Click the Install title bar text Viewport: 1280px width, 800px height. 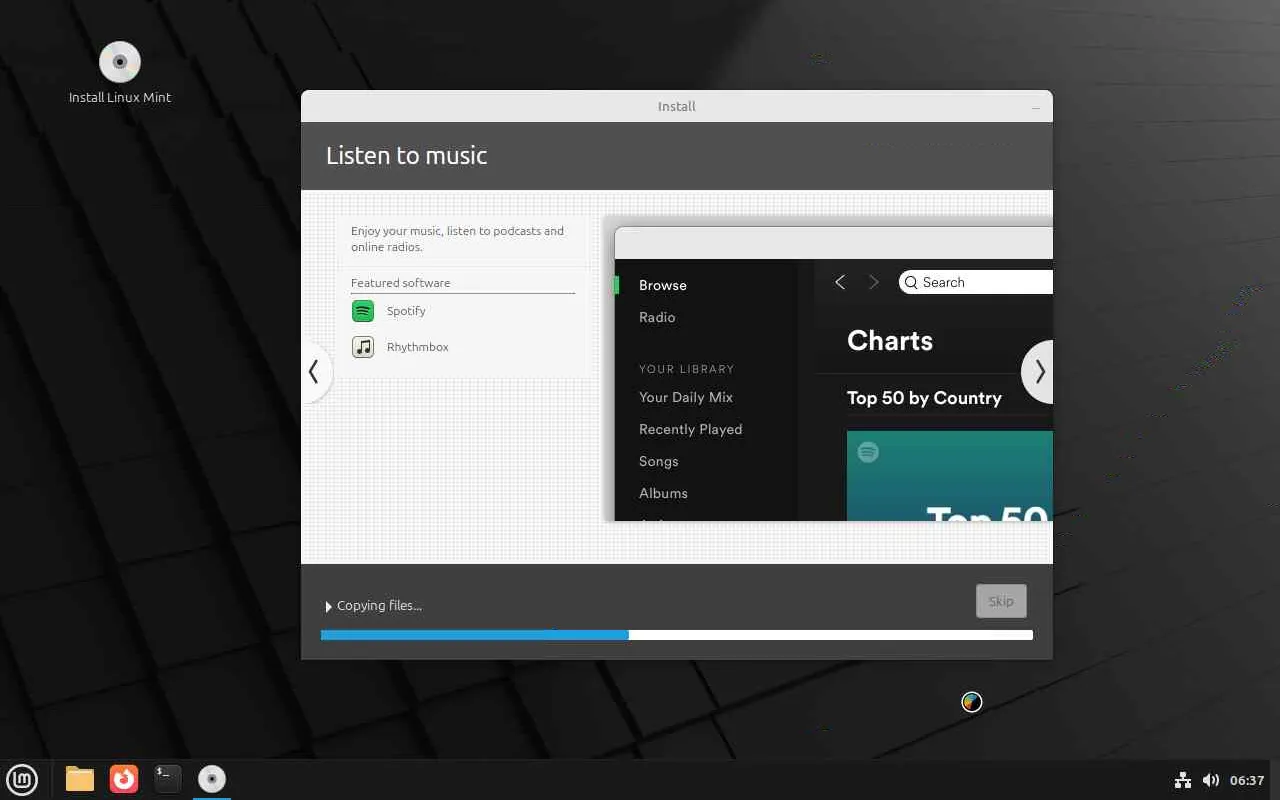pyautogui.click(x=677, y=107)
